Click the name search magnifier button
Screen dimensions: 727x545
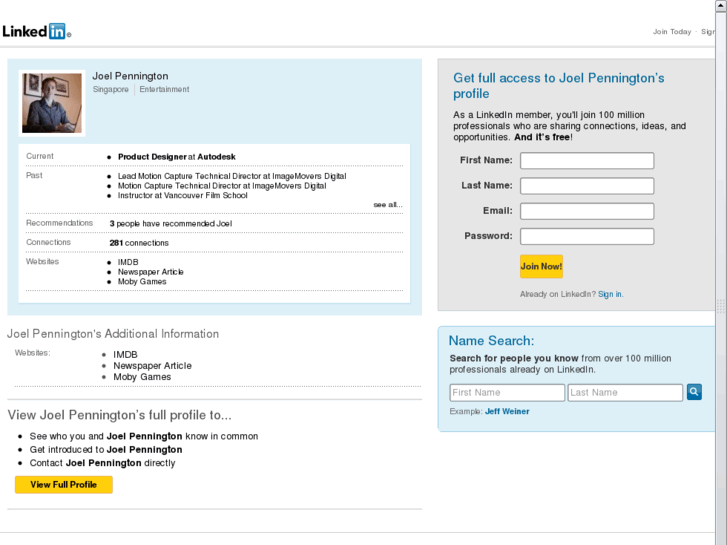(x=694, y=392)
